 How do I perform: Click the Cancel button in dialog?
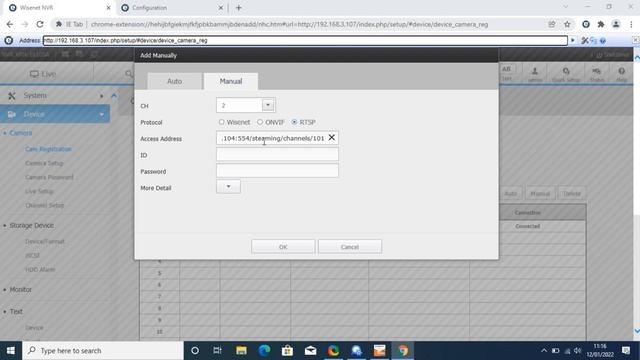[x=350, y=247]
